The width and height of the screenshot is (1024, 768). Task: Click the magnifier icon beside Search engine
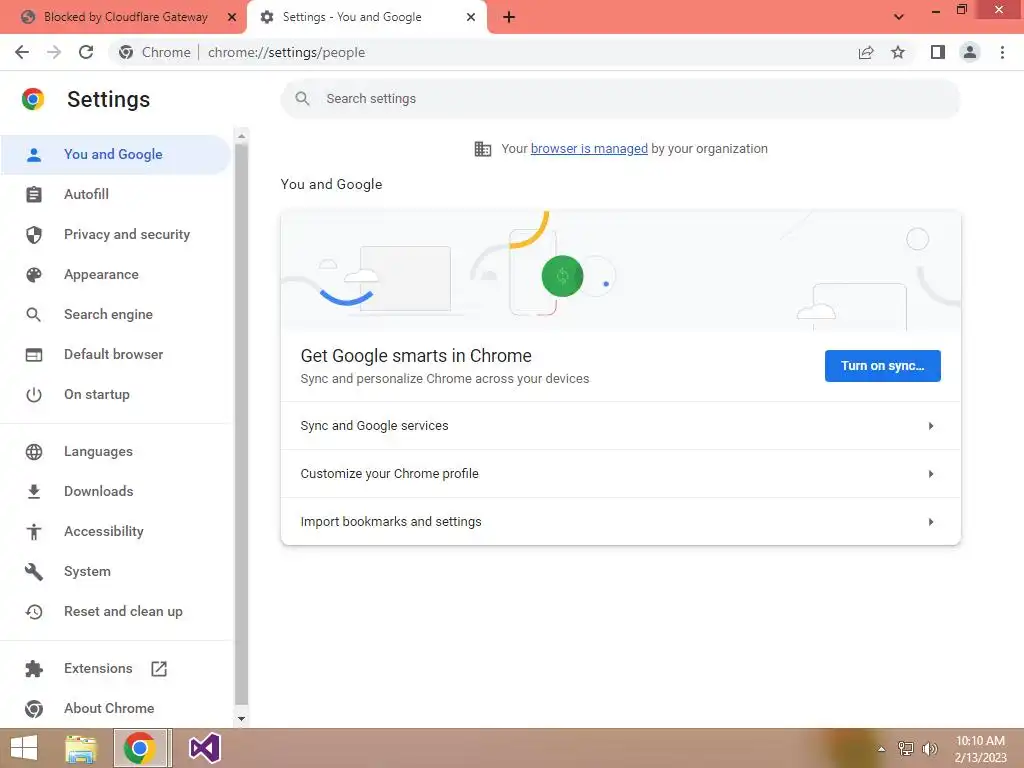[34, 315]
